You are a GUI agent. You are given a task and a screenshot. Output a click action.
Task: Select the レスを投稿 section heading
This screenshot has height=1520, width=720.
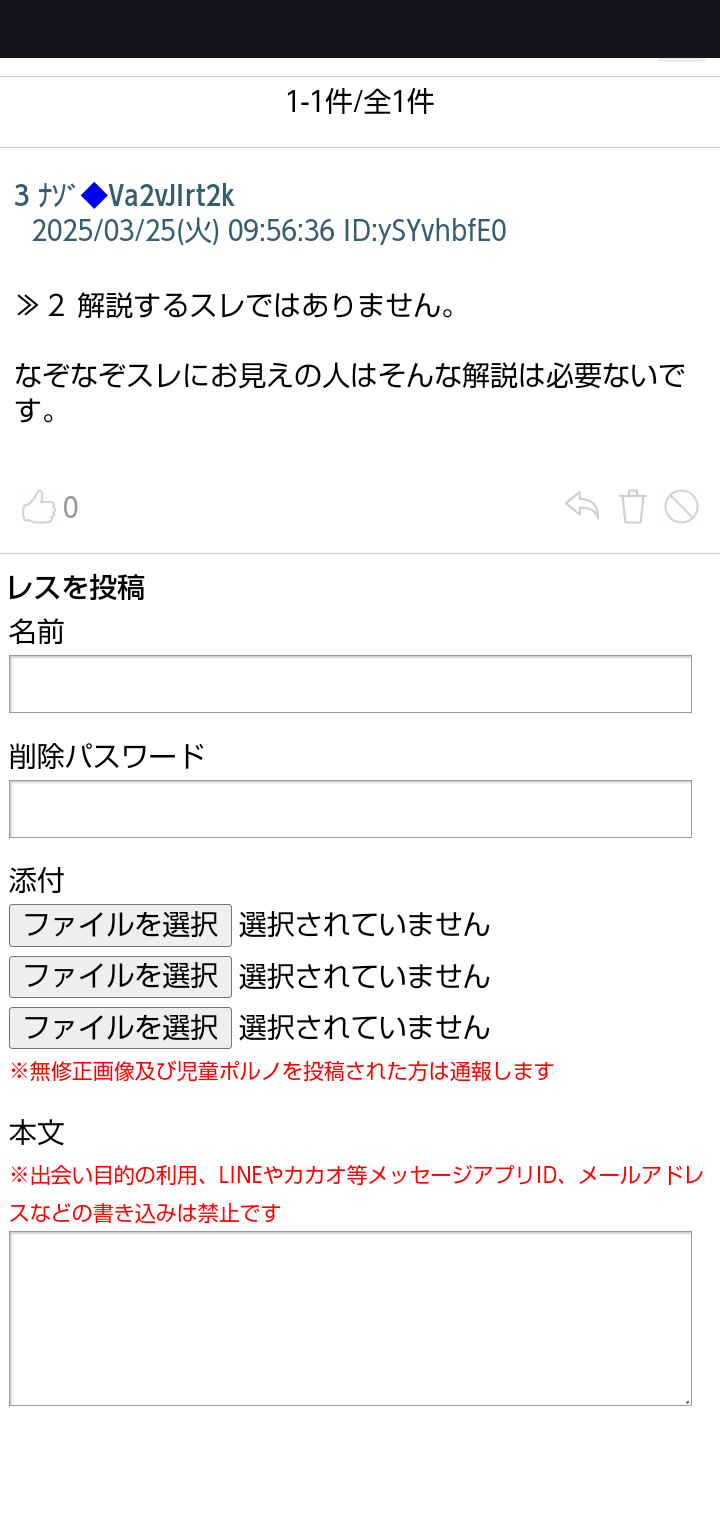[x=78, y=589]
